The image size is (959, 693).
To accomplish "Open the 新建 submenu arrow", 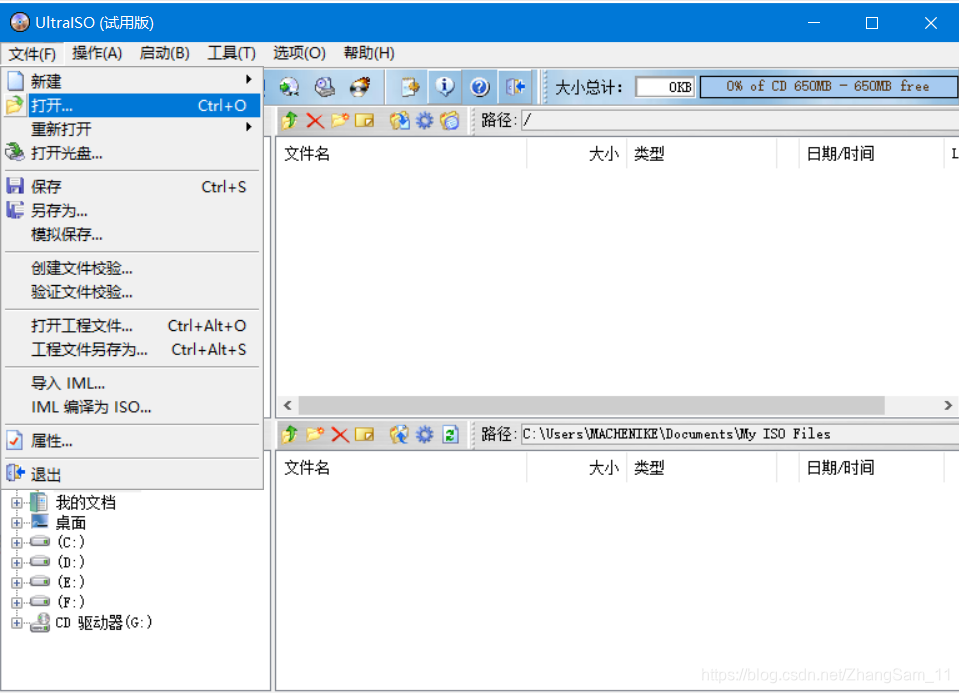I will click(248, 80).
